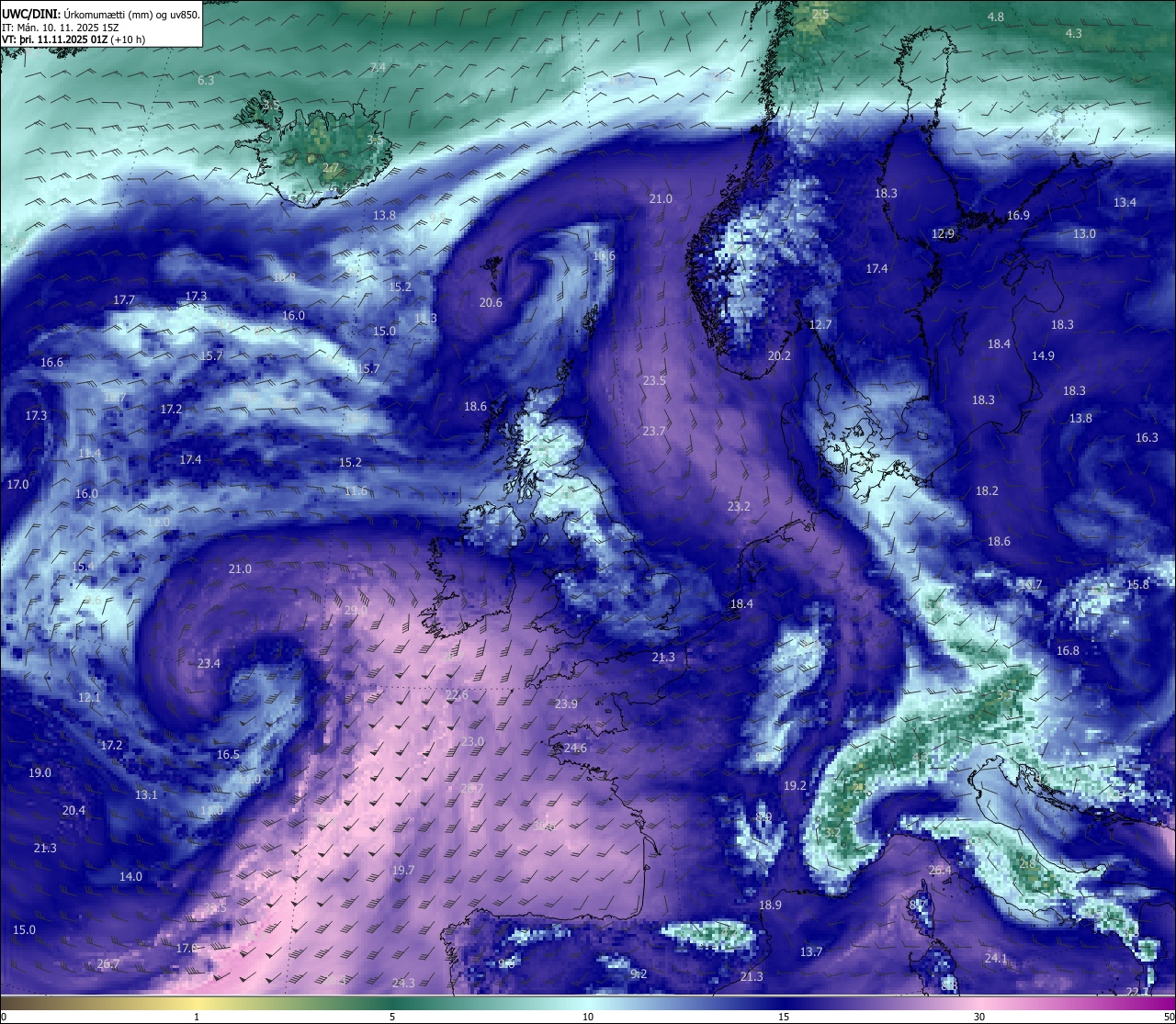The image size is (1176, 1024).
Task: Click the 50 tick label on the colorbar
Action: [1169, 1017]
